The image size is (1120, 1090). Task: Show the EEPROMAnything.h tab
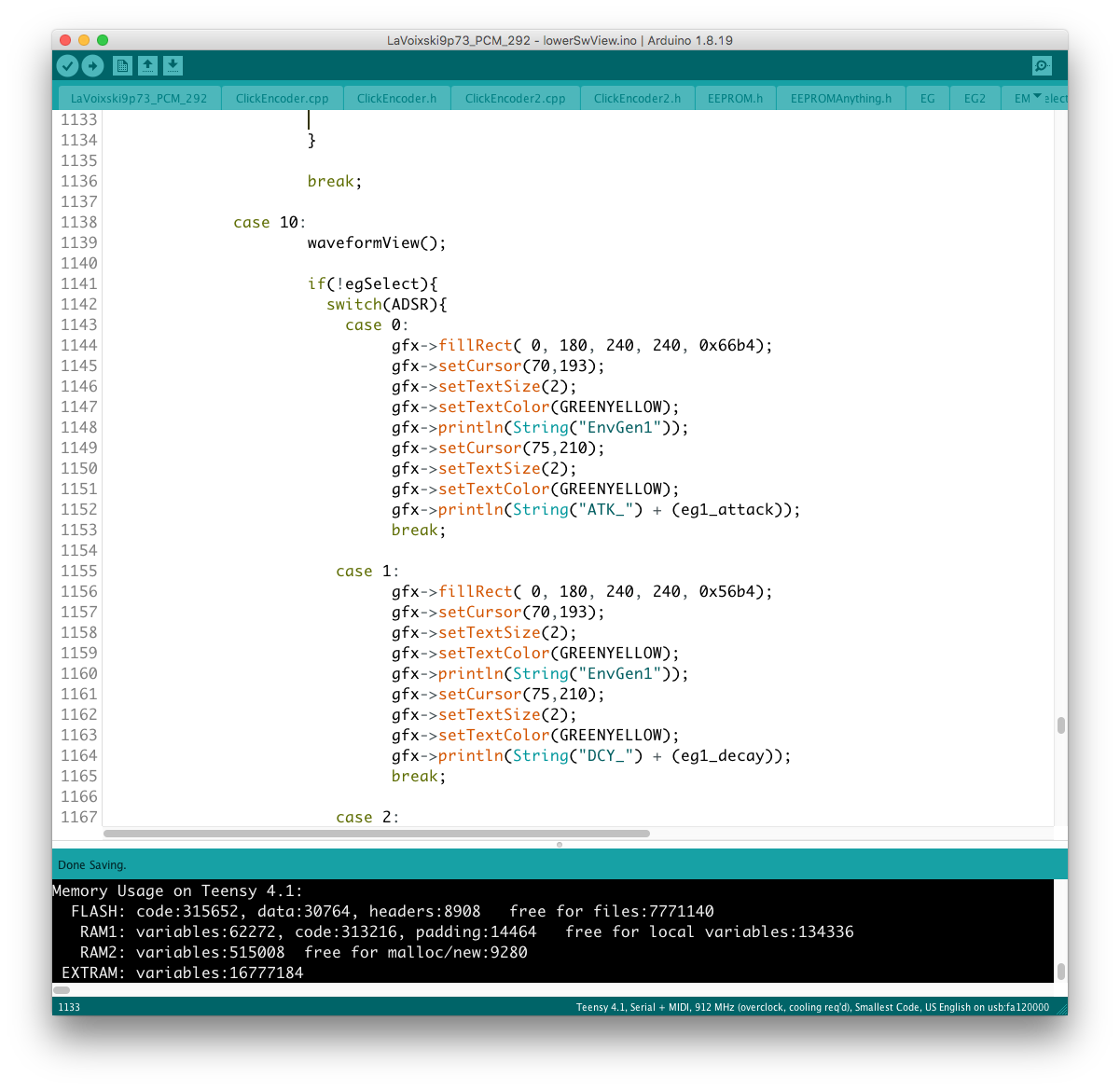(840, 98)
